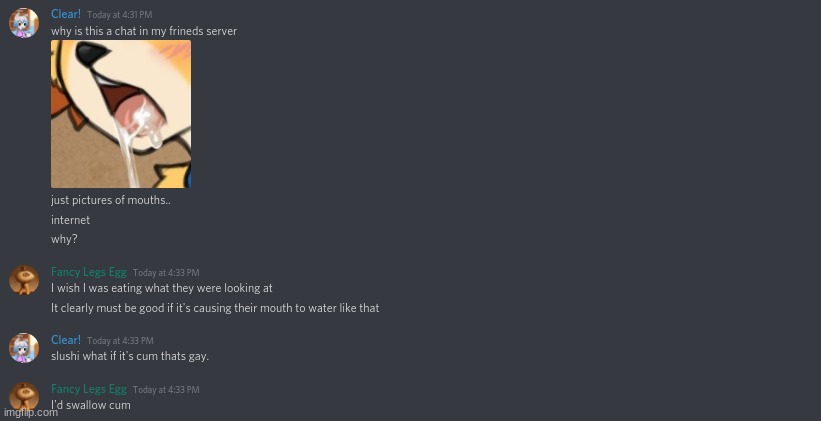Click the "It clearly must be good" message
821x421 pixels.
(215, 308)
